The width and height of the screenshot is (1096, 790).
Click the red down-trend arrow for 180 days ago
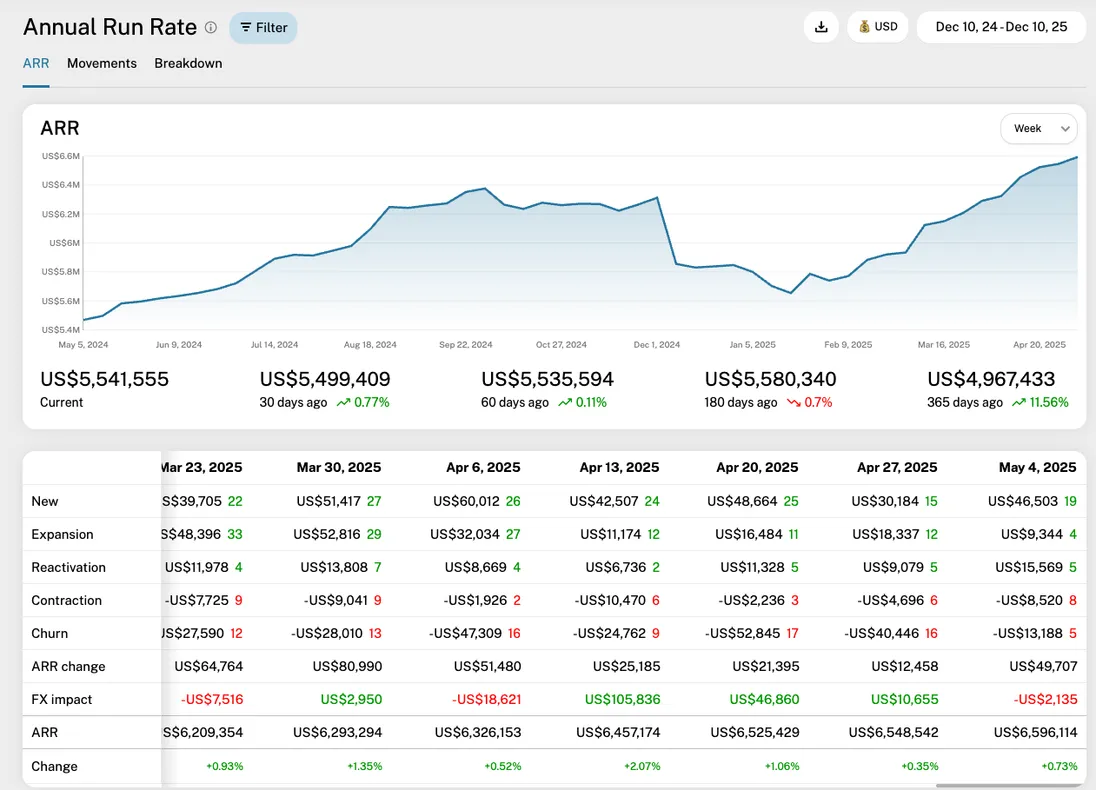794,402
